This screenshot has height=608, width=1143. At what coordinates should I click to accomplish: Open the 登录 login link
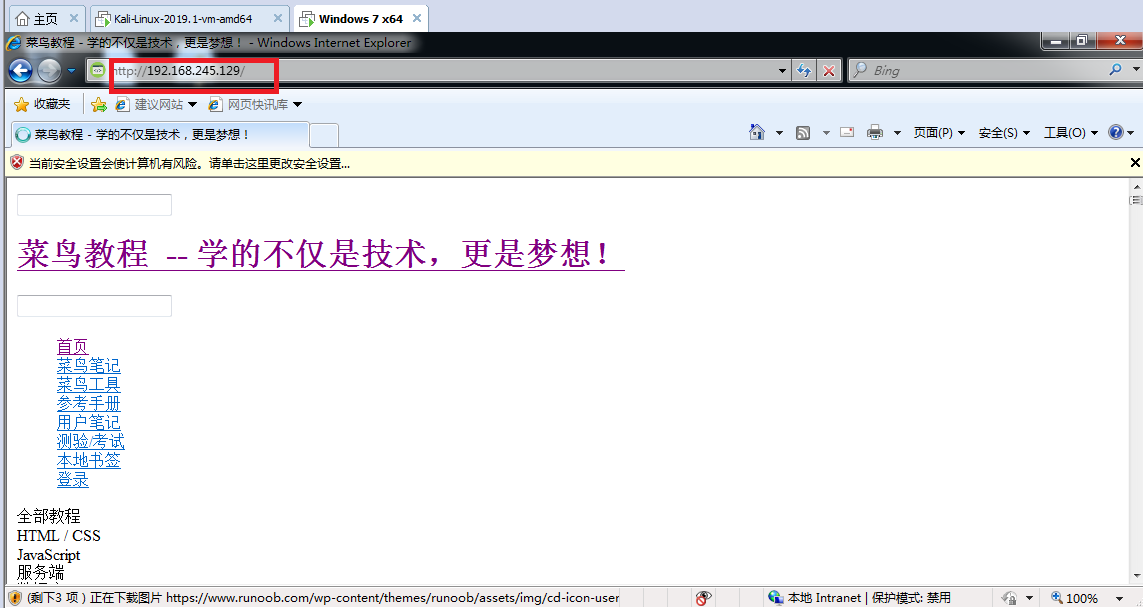(x=73, y=480)
